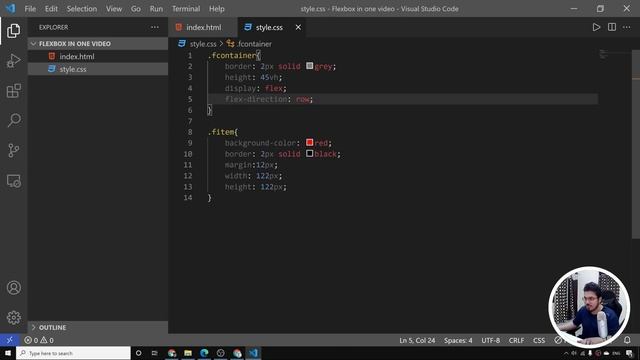The width and height of the screenshot is (640, 360).
Task: Open notifications bell in status bar
Action: [x=627, y=340]
